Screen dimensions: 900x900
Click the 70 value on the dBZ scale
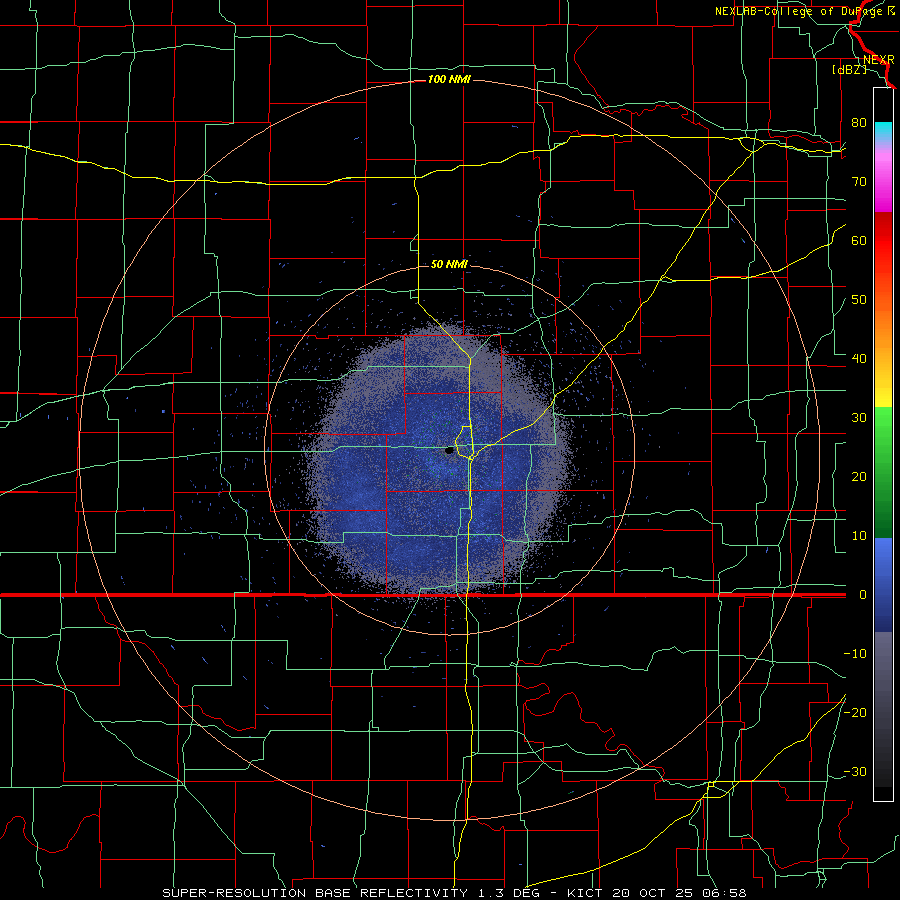pos(859,181)
